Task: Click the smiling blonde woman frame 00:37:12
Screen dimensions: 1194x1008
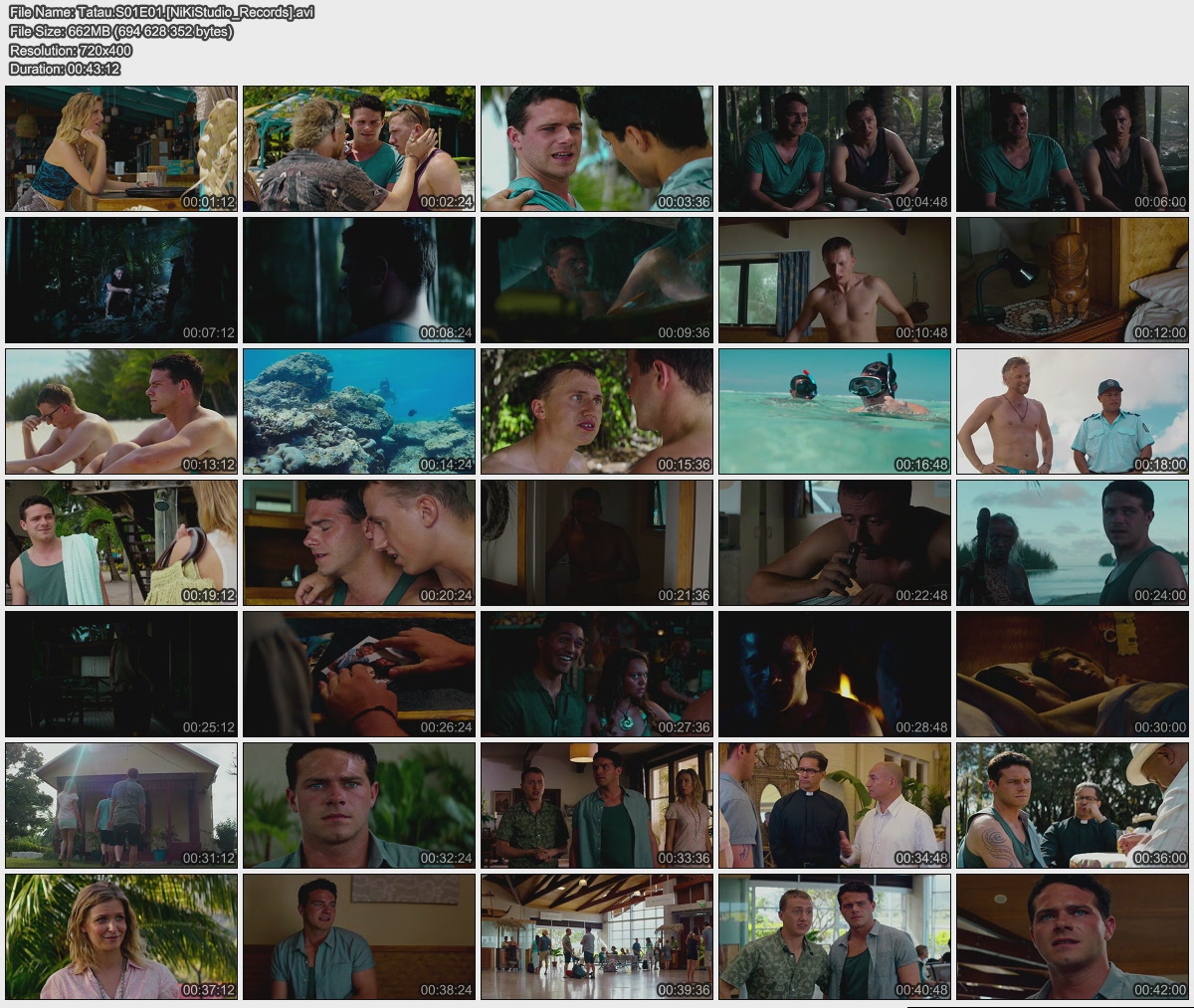Action: point(121,937)
